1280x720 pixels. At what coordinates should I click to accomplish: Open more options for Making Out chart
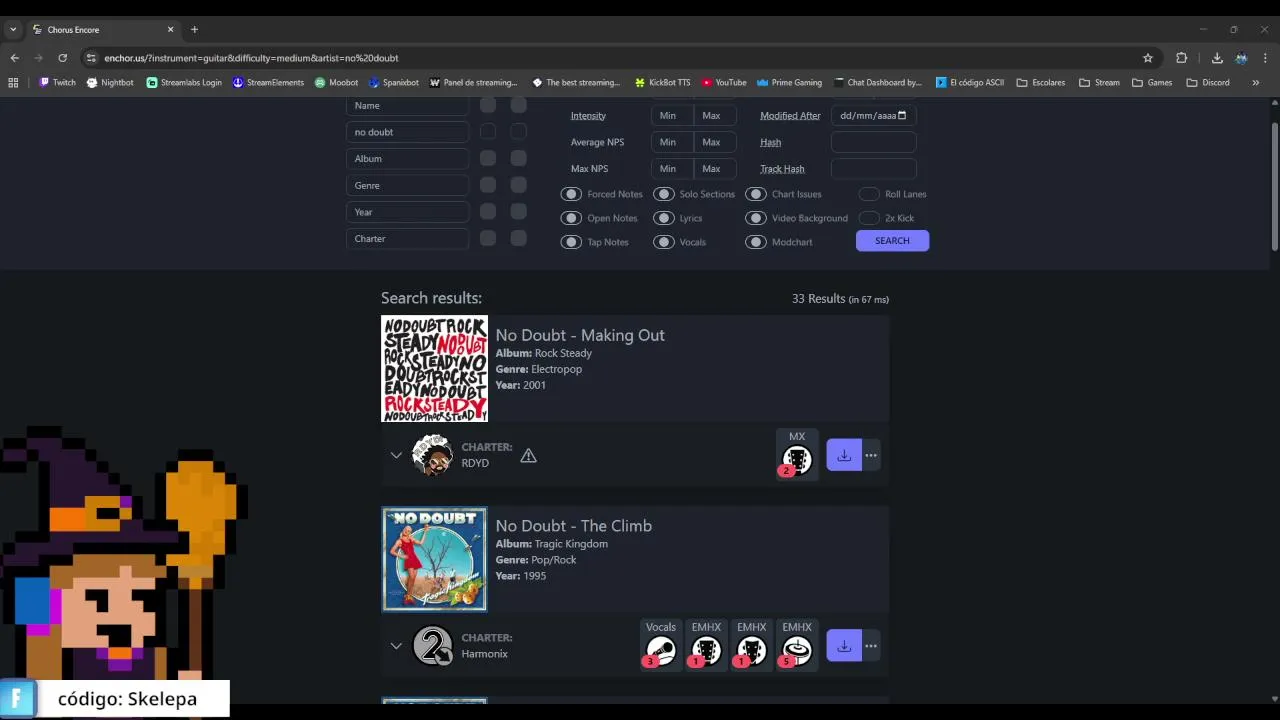[871, 455]
